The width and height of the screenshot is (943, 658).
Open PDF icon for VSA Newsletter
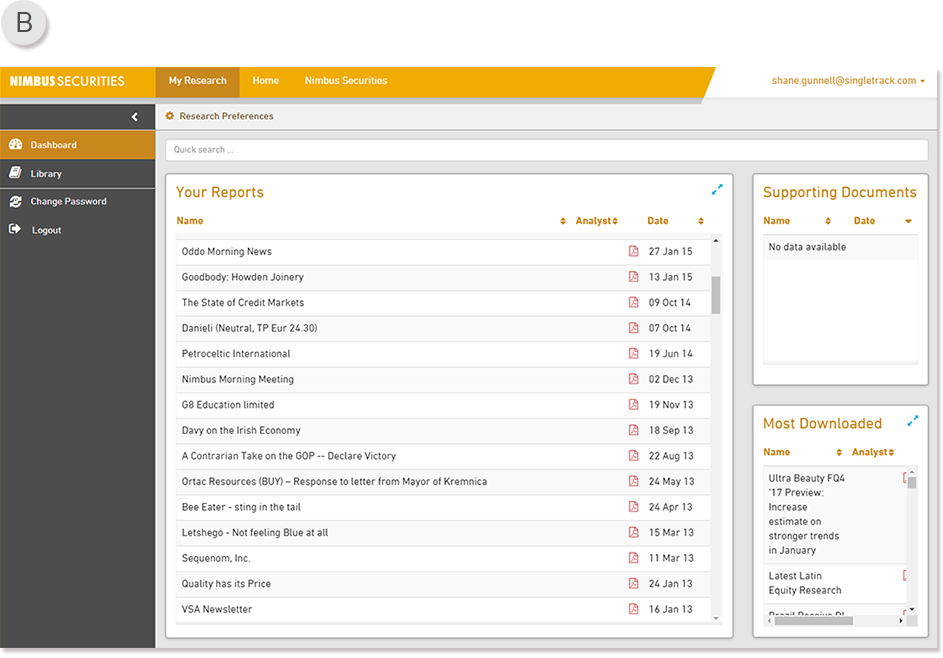click(633, 609)
